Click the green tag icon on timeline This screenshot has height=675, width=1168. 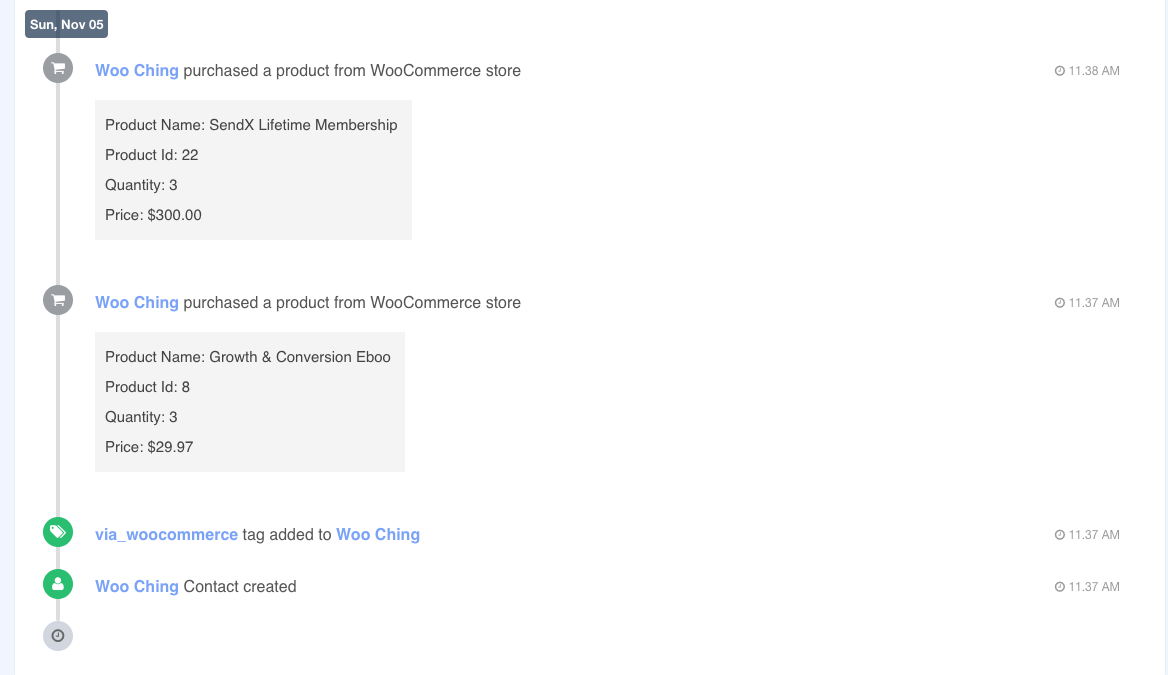(58, 532)
